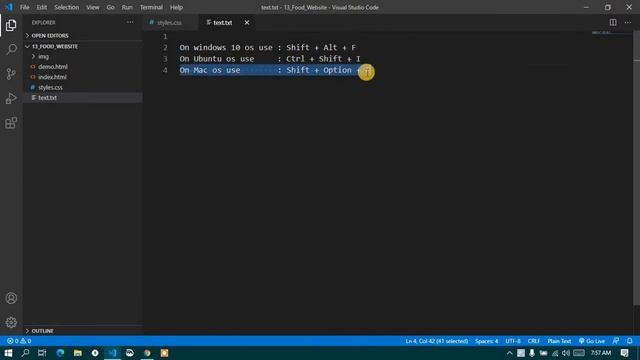The height and width of the screenshot is (360, 640).
Task: Open the Run and Debug view
Action: (11, 98)
